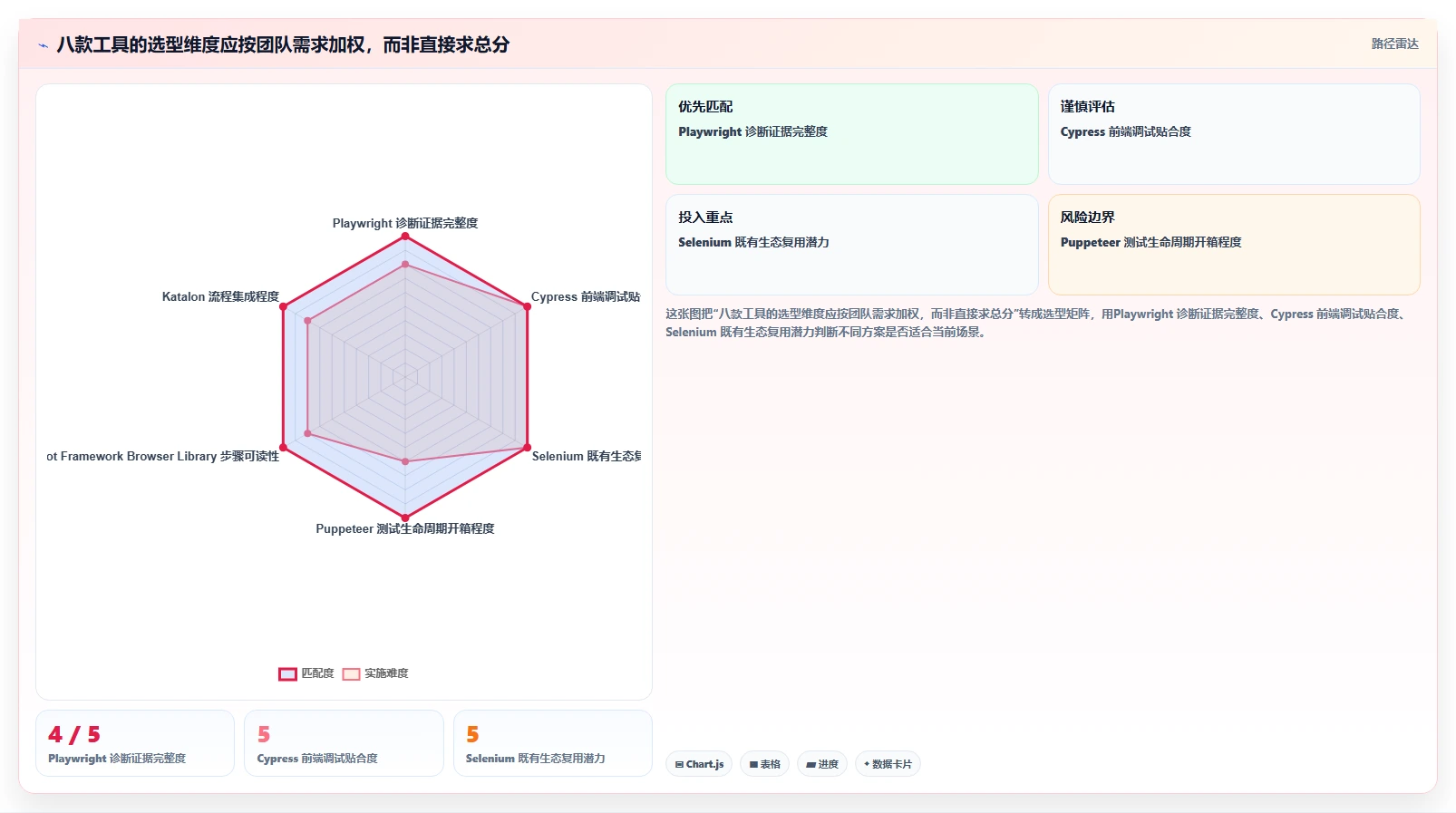Select the 表格 tag chip
This screenshot has width=1456, height=813.
point(765,764)
